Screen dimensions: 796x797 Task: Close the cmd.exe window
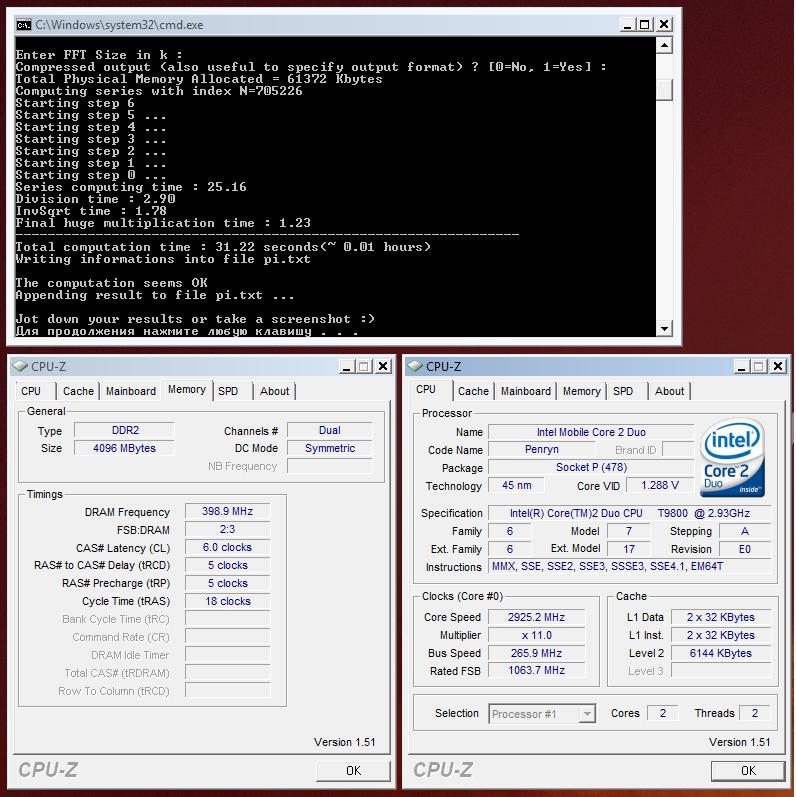[x=664, y=24]
